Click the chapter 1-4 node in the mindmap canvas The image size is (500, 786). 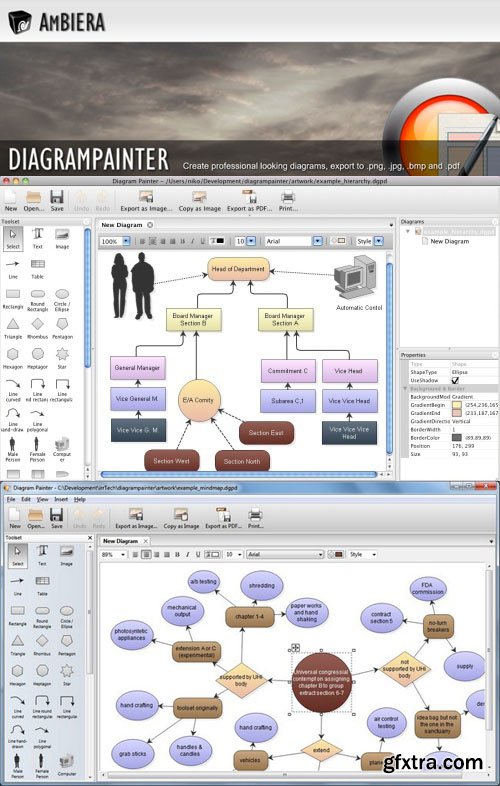[x=249, y=617]
